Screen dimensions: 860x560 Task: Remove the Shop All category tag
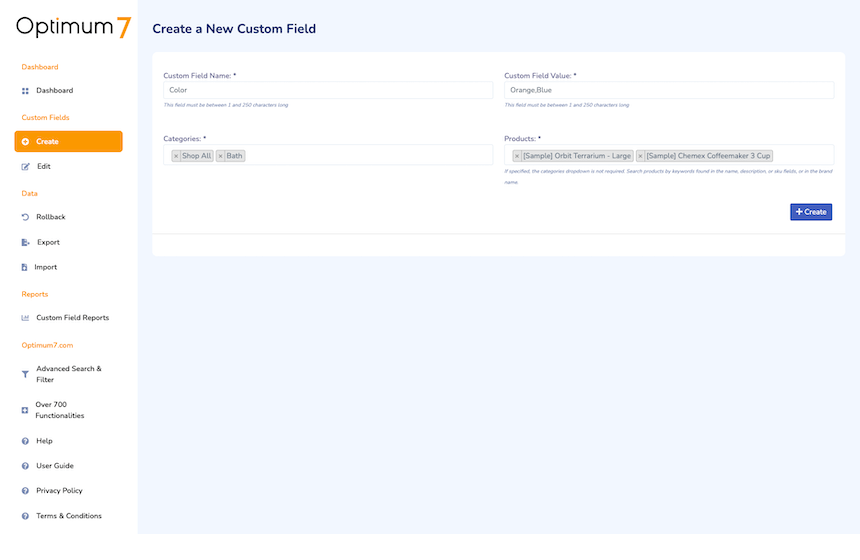[176, 156]
